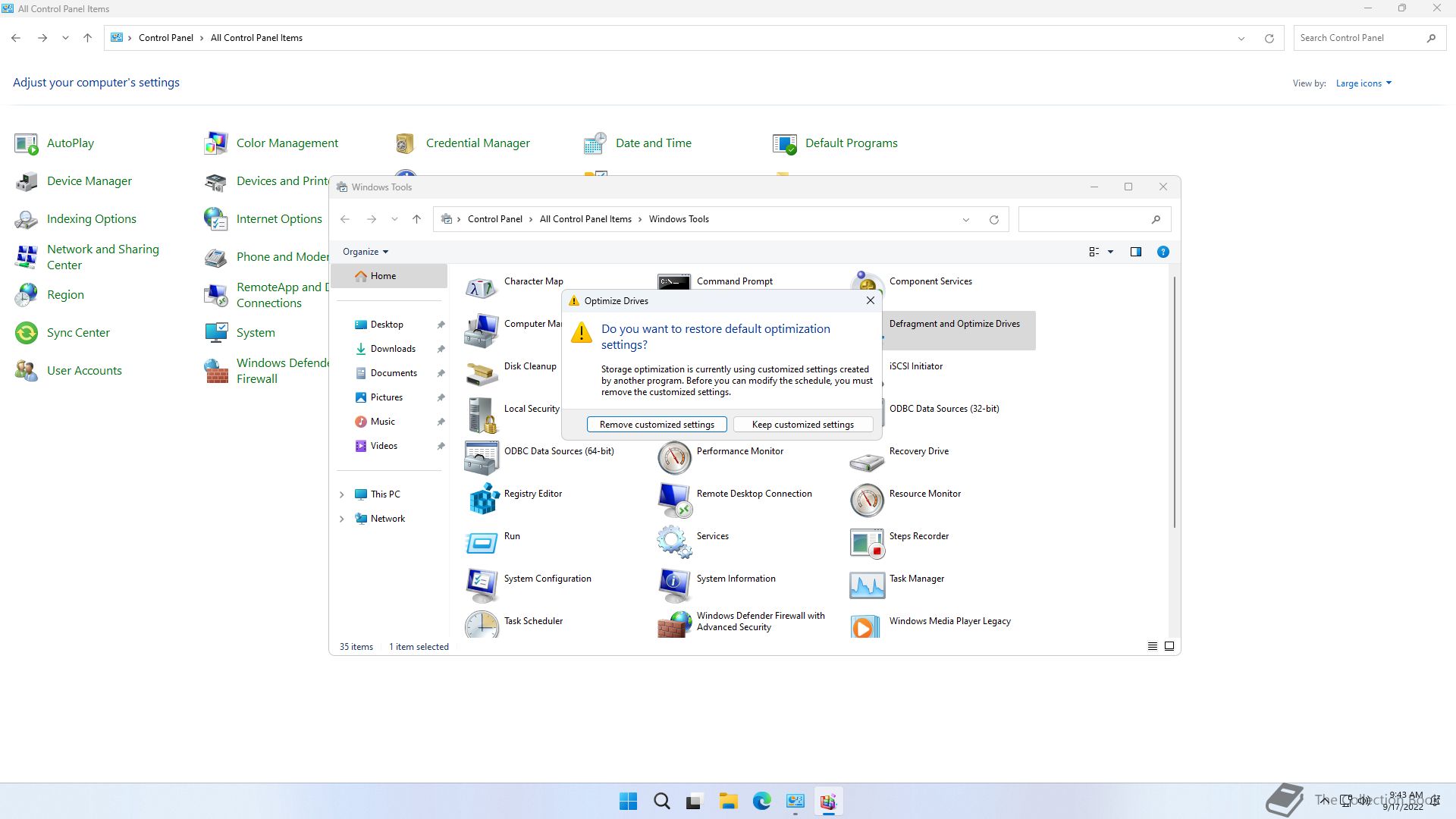Click Remove customized settings button
The height and width of the screenshot is (819, 1456).
657,425
